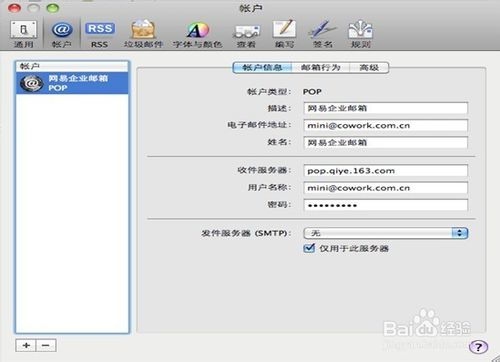Open Fonts & Colors (字体与颜色) preferences
Viewport: 500px width, 362px height.
click(x=198, y=34)
